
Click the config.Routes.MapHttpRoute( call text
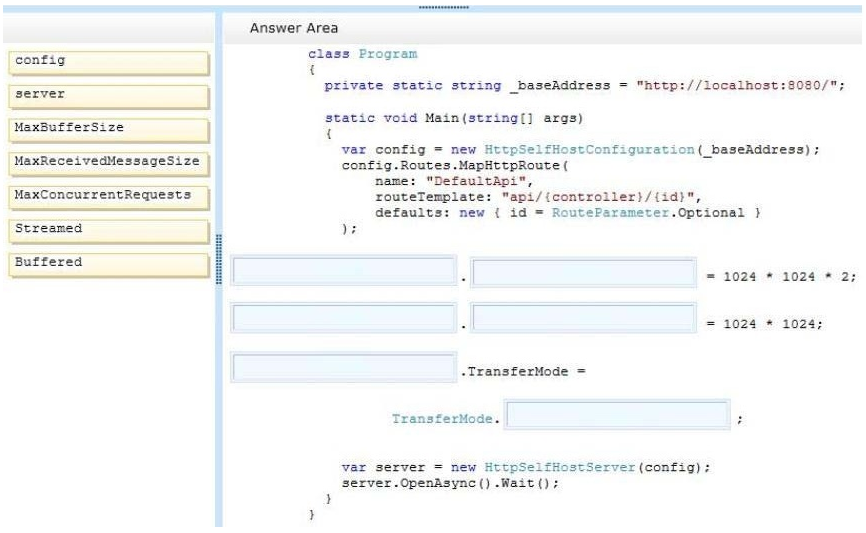pyautogui.click(x=455, y=166)
